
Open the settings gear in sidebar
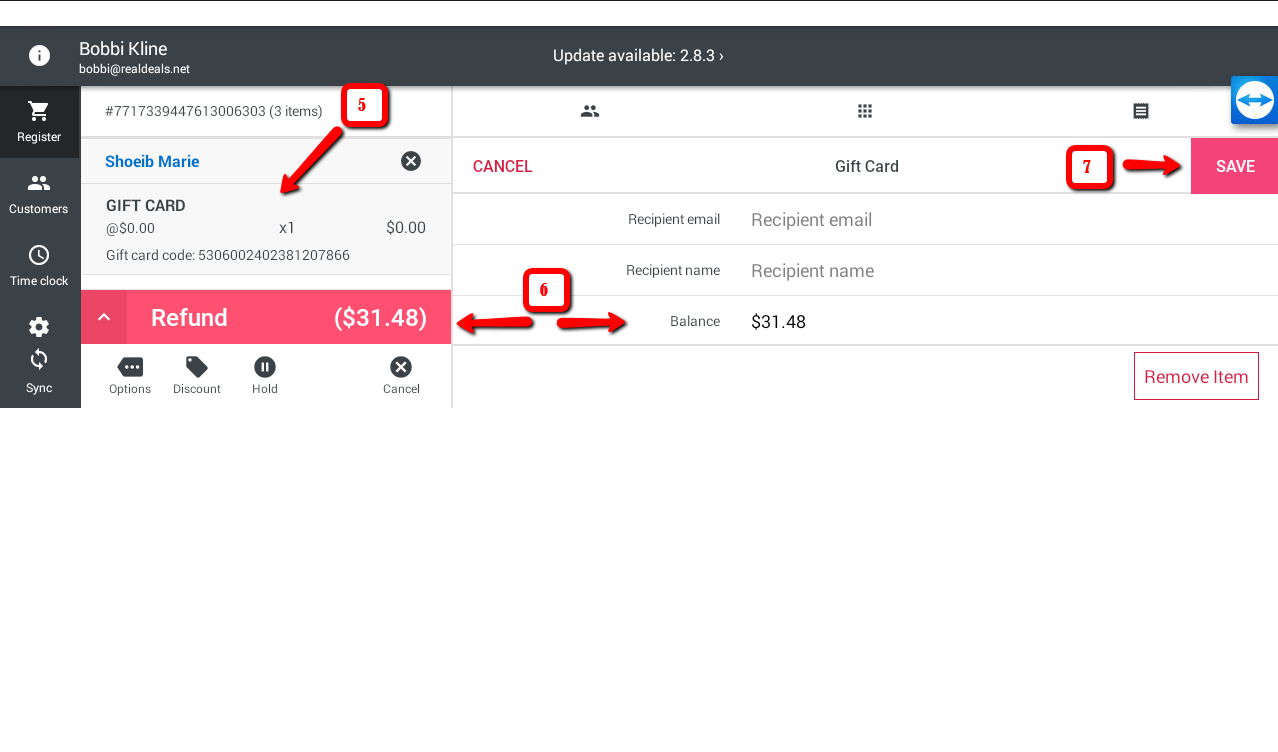[x=39, y=327]
